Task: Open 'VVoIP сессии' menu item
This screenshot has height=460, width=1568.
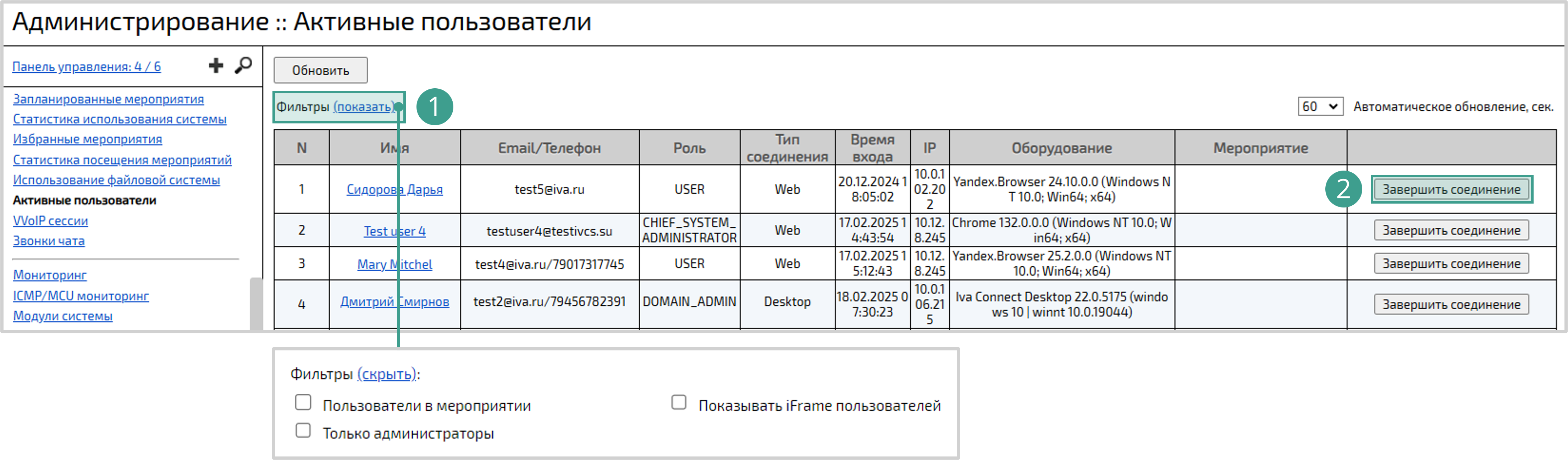Action: click(50, 221)
